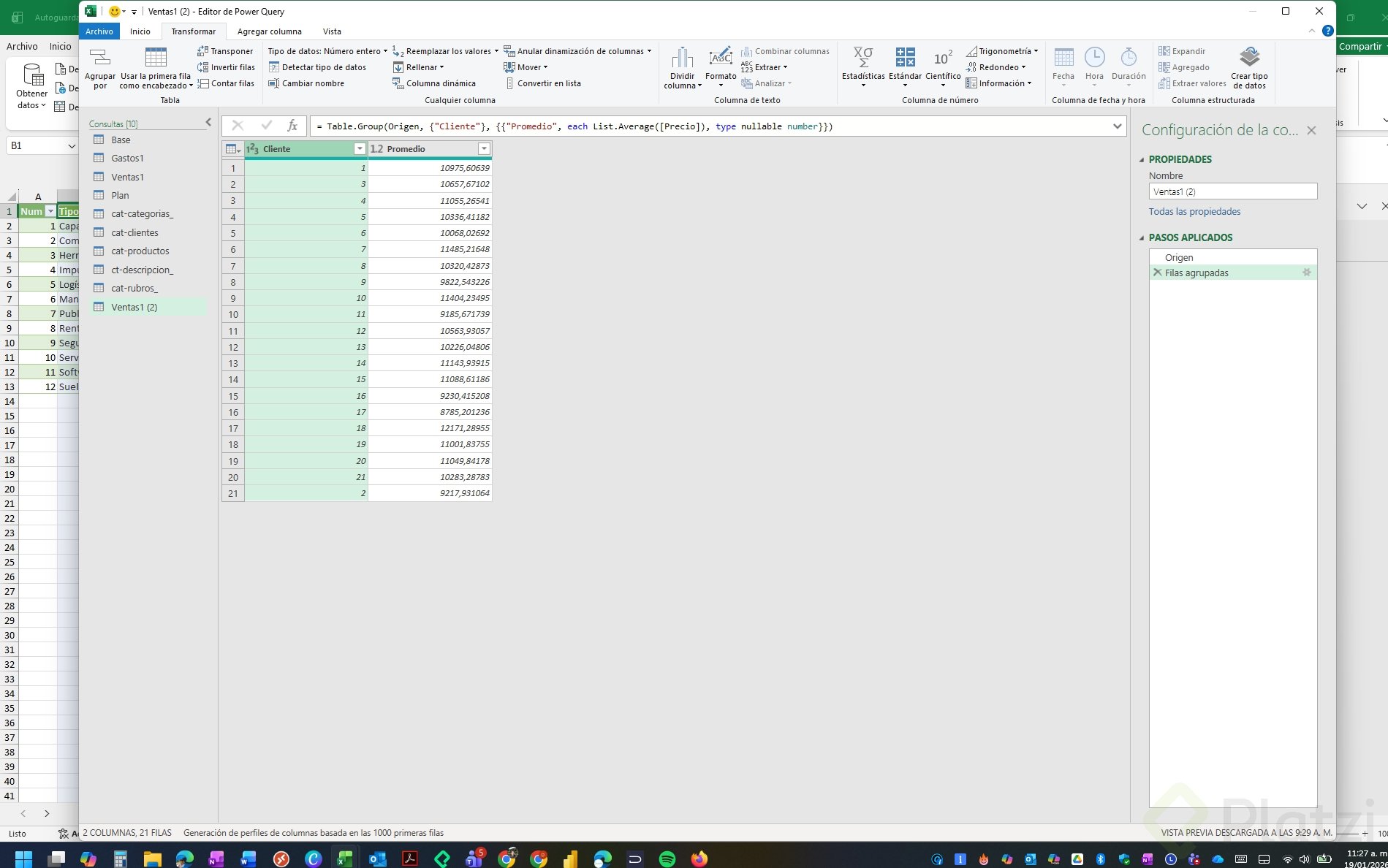This screenshot has height=868, width=1388.
Task: Collapse the PASOS APLICADOS section
Action: (x=1142, y=237)
